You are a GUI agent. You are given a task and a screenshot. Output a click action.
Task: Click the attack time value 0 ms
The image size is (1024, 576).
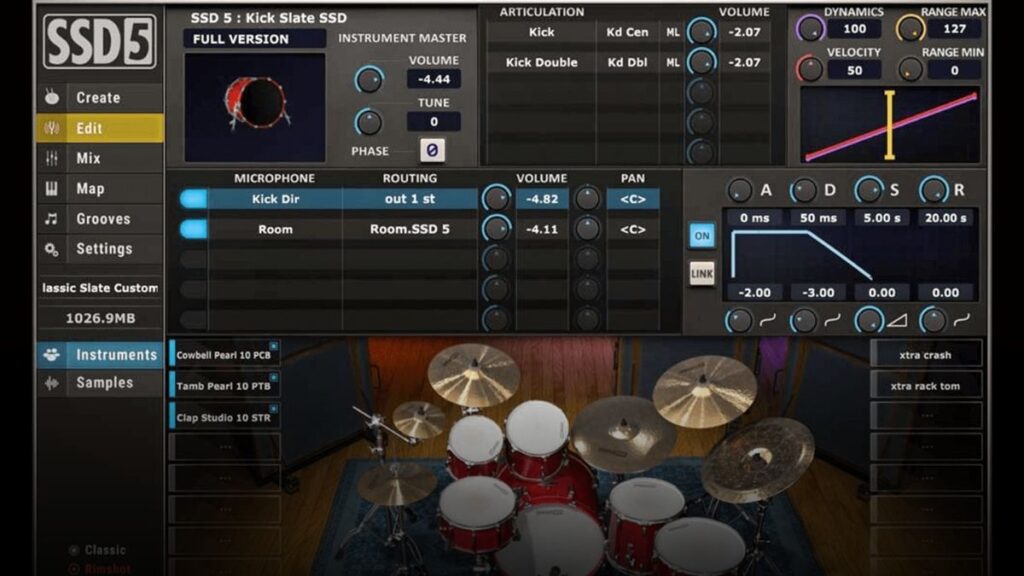pos(754,218)
